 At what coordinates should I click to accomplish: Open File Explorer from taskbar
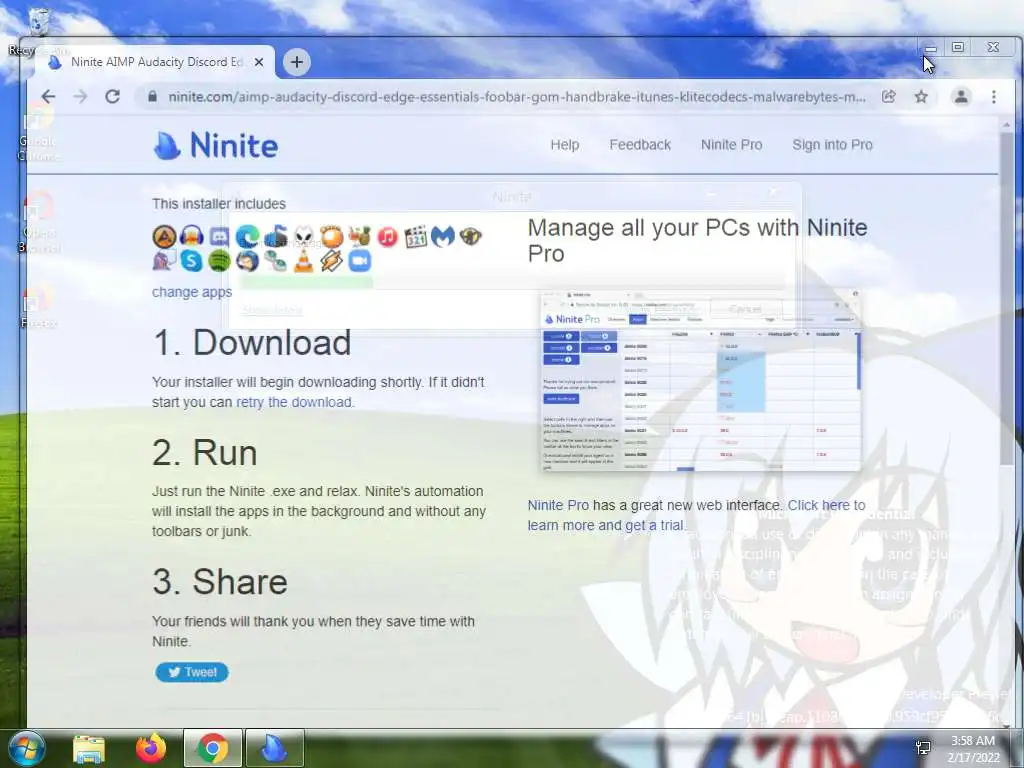coord(89,748)
